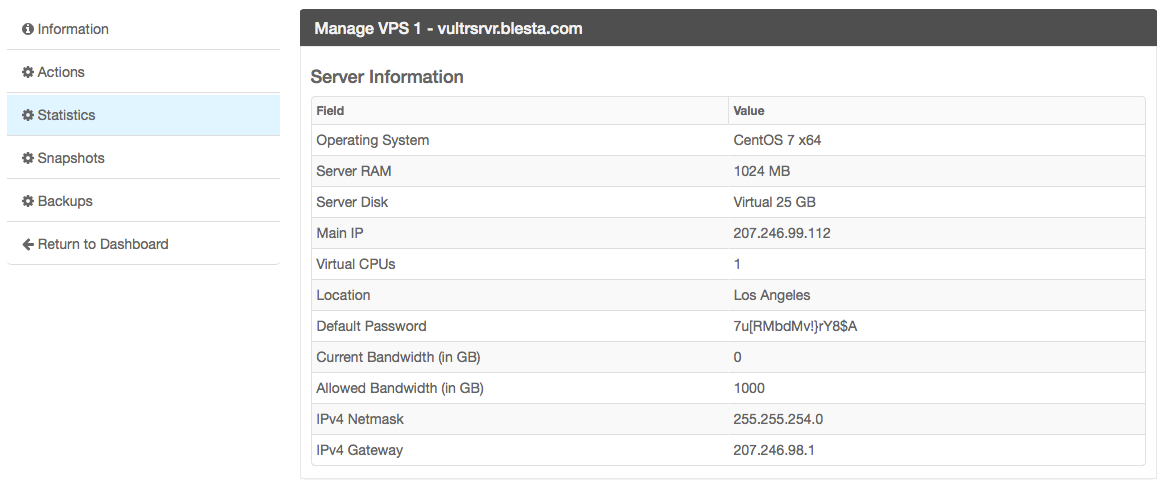Click the gear icon beside Statistics

28,116
